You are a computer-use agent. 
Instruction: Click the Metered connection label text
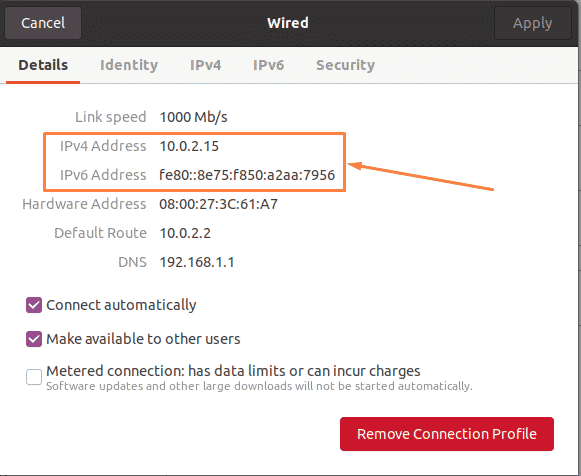(233, 371)
